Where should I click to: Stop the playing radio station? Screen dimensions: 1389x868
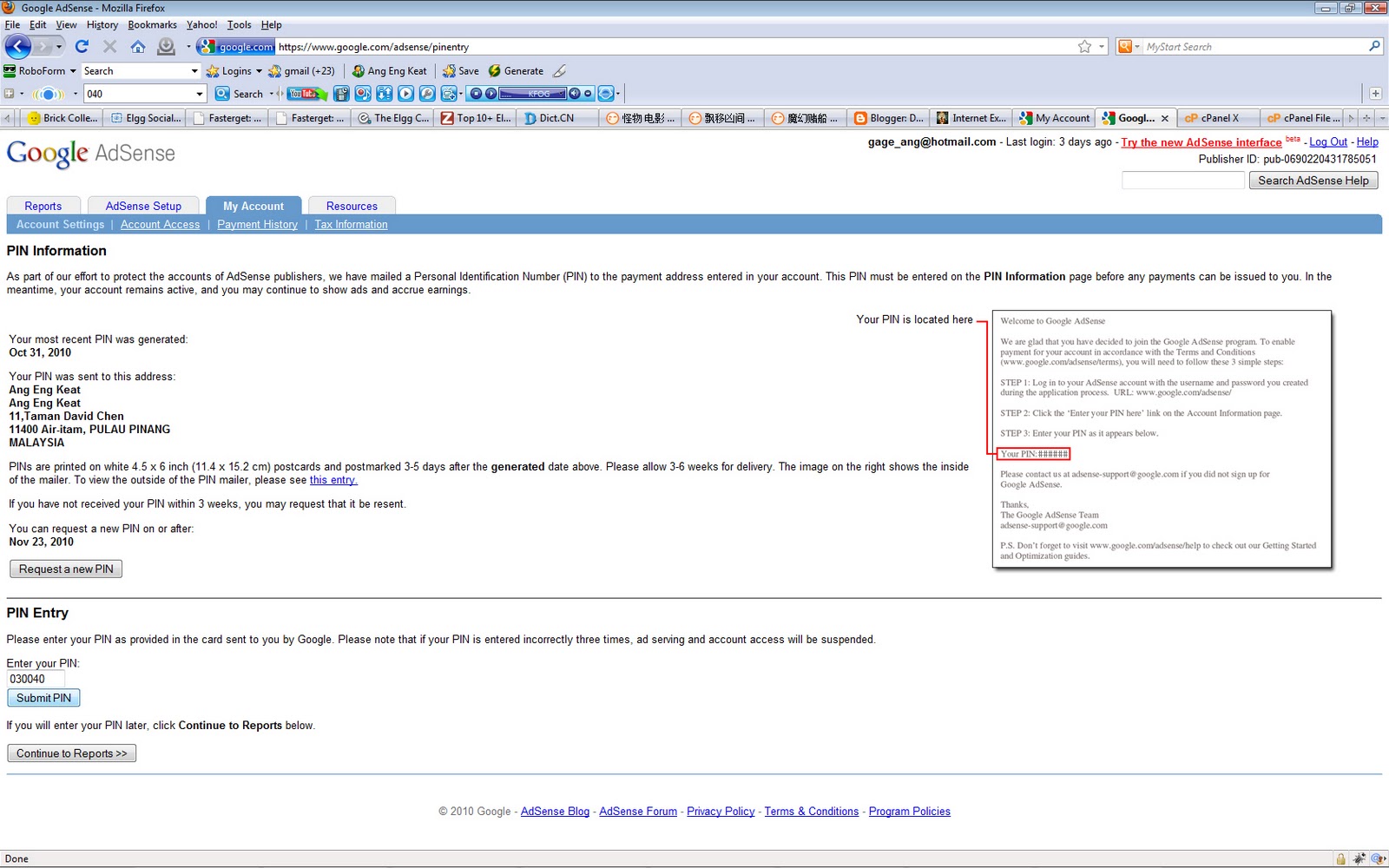point(475,93)
